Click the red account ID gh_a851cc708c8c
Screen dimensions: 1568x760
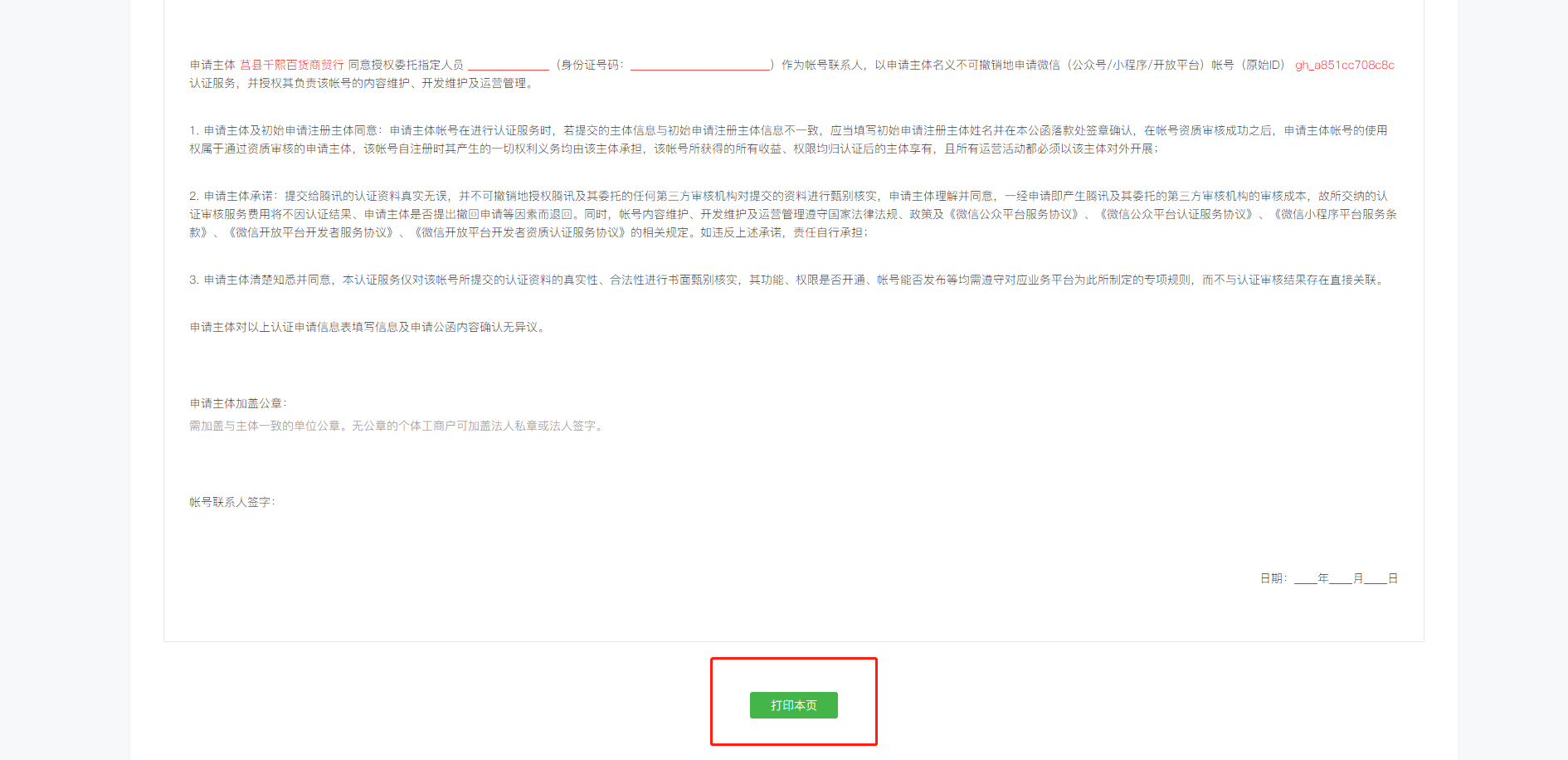click(x=1345, y=65)
